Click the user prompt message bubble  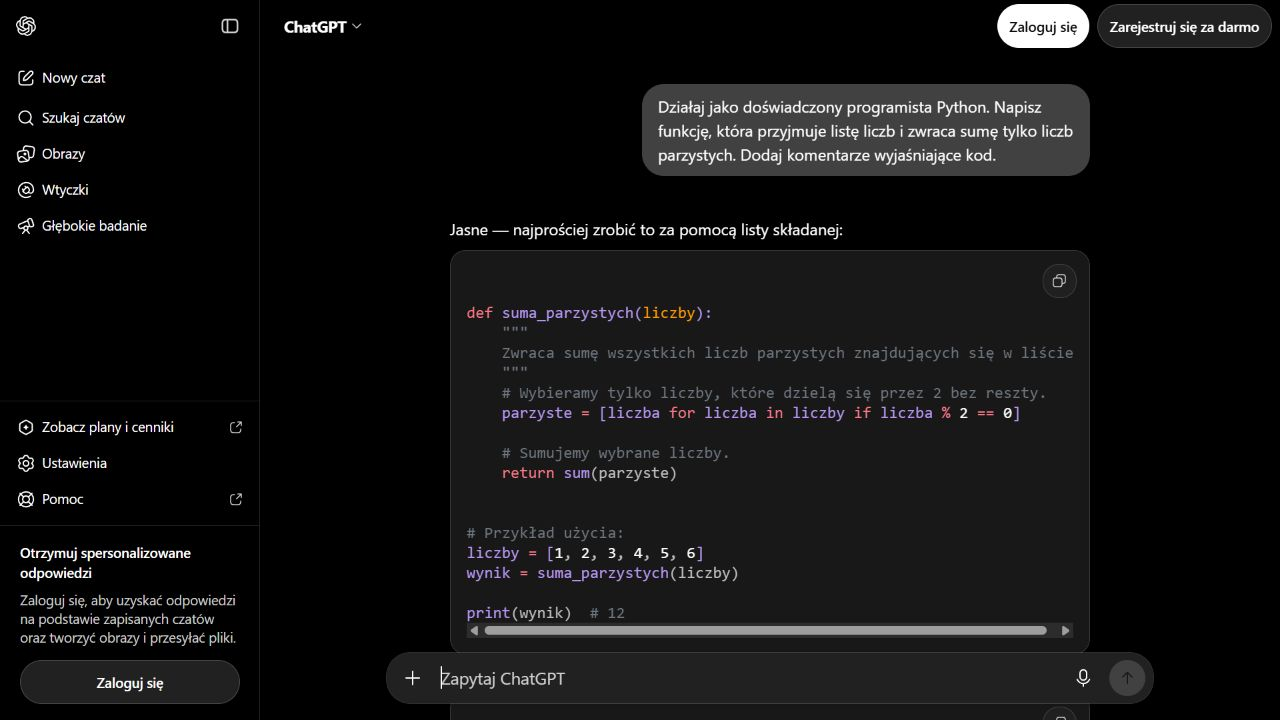(865, 130)
